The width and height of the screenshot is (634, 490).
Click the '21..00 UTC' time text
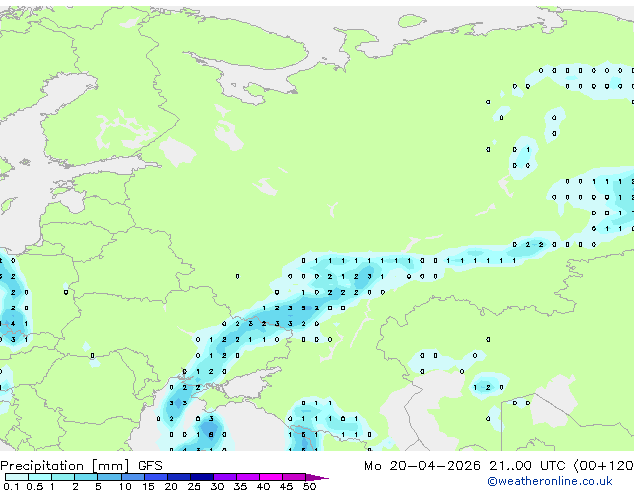527,466
